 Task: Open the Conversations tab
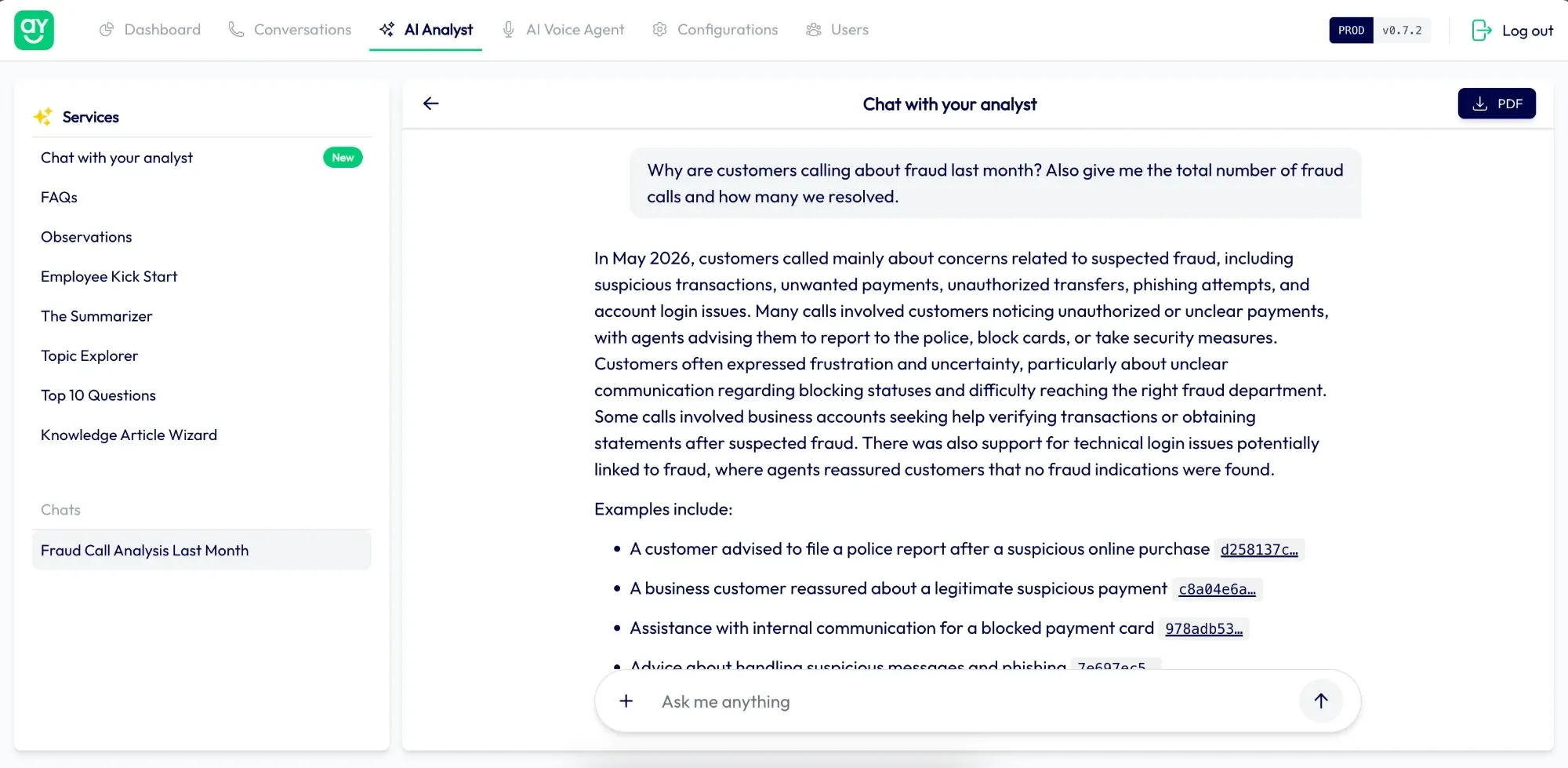(289, 30)
